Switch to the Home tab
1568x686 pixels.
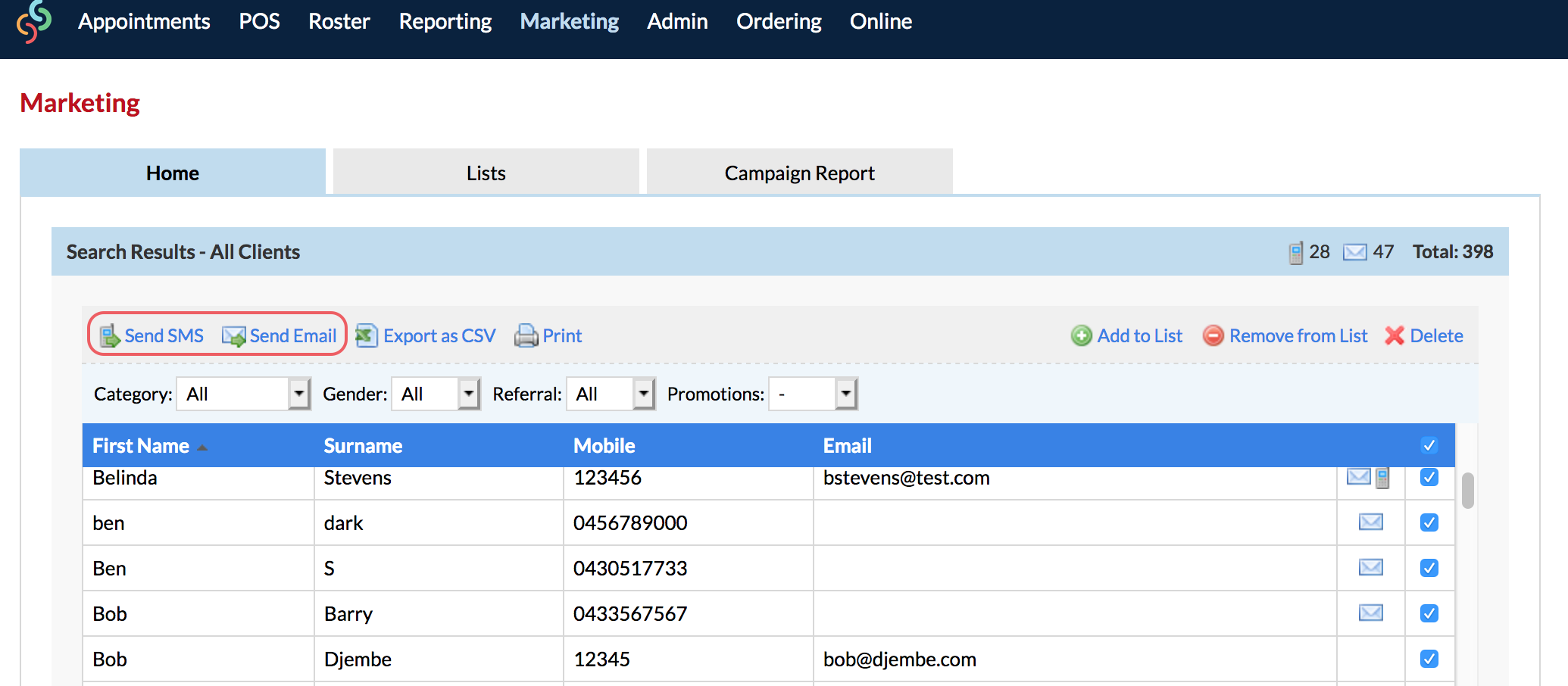click(173, 173)
